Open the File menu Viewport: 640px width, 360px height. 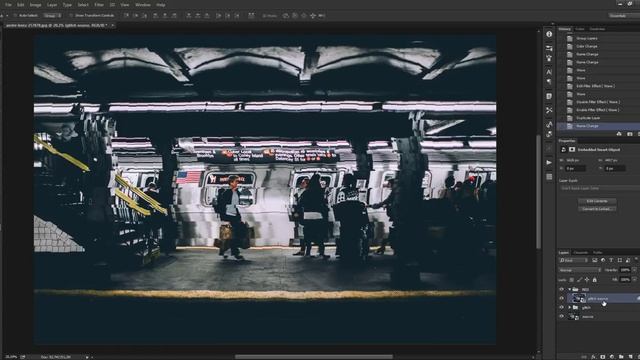coord(8,5)
